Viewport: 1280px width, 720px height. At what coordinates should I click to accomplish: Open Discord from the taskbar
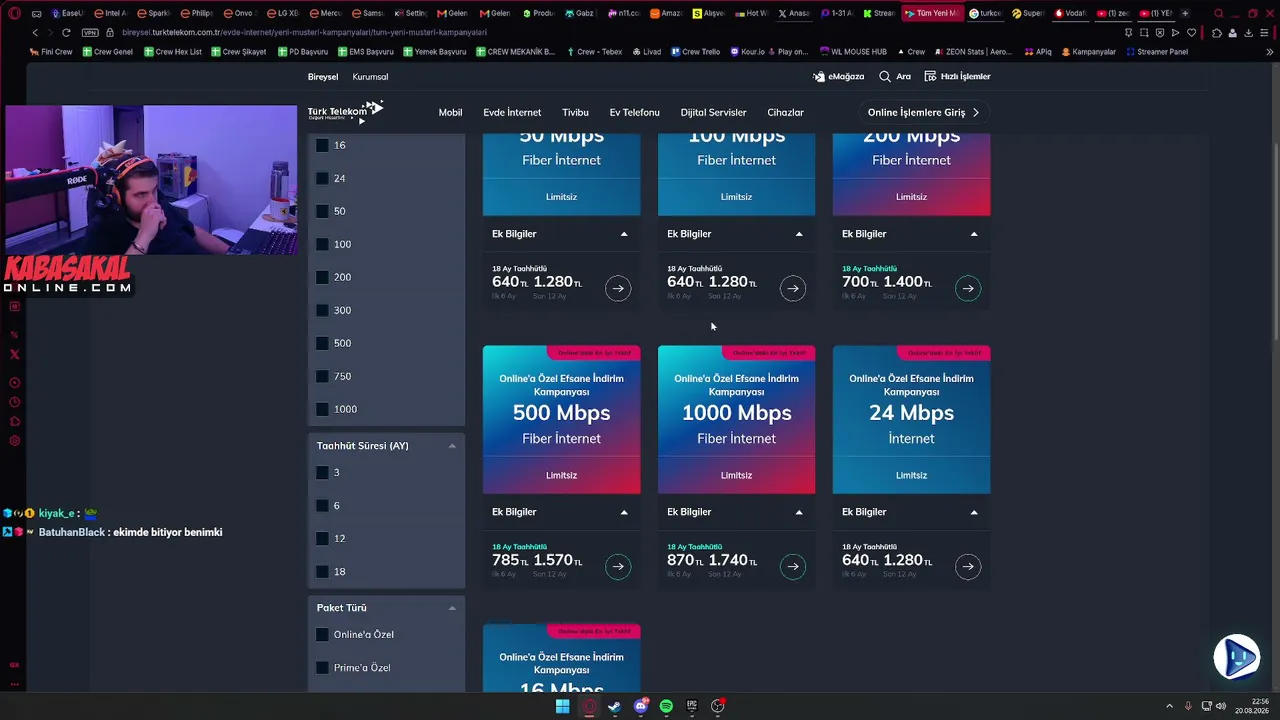pos(641,706)
